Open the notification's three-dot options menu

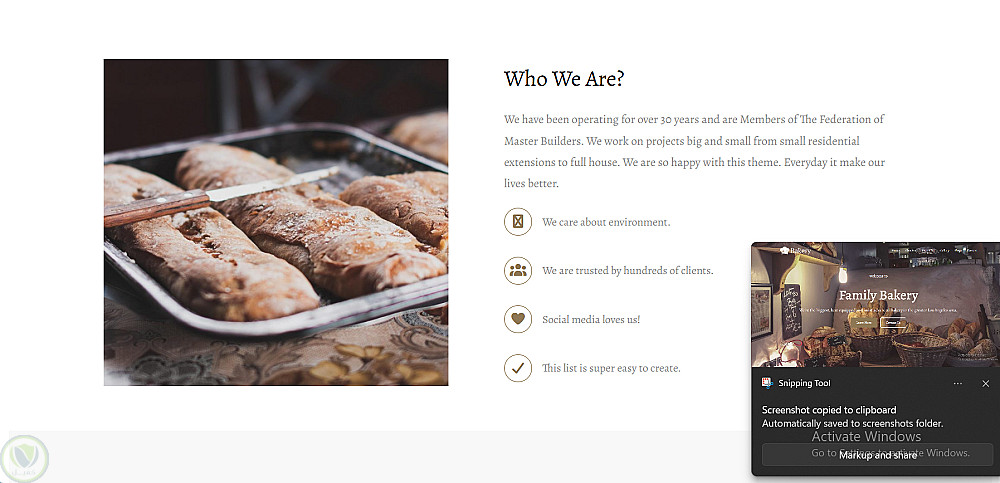(x=957, y=384)
